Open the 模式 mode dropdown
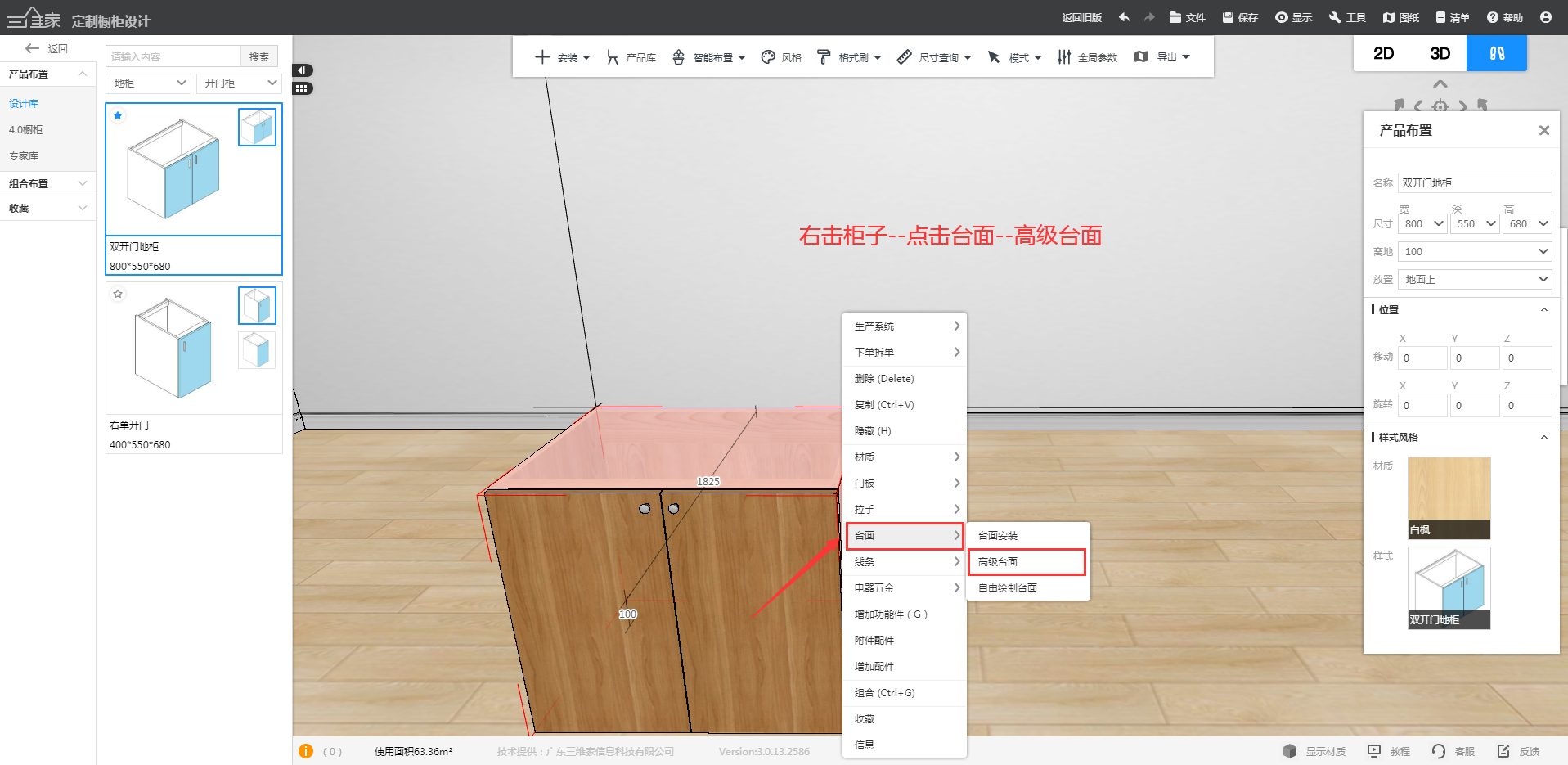This screenshot has height=765, width=1568. (x=1014, y=57)
